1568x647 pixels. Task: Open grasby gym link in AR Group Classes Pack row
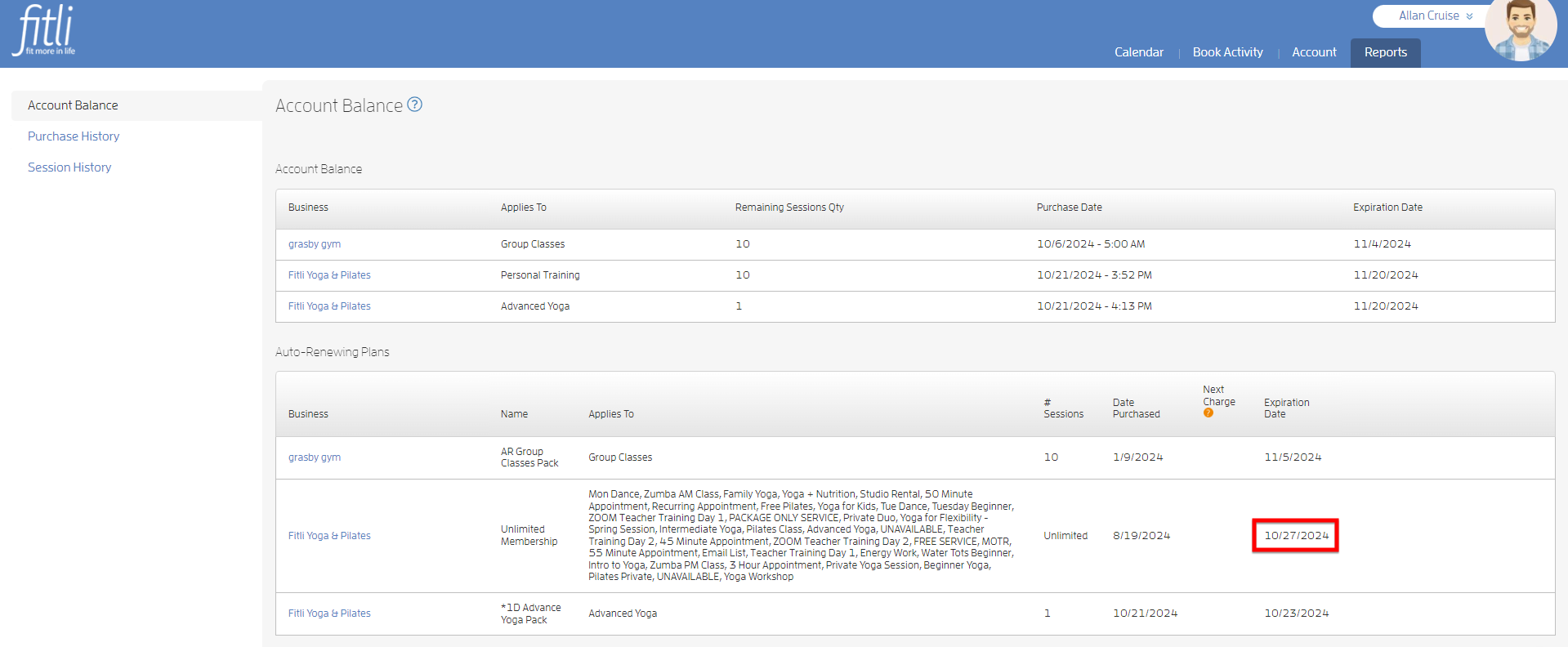pyautogui.click(x=315, y=457)
